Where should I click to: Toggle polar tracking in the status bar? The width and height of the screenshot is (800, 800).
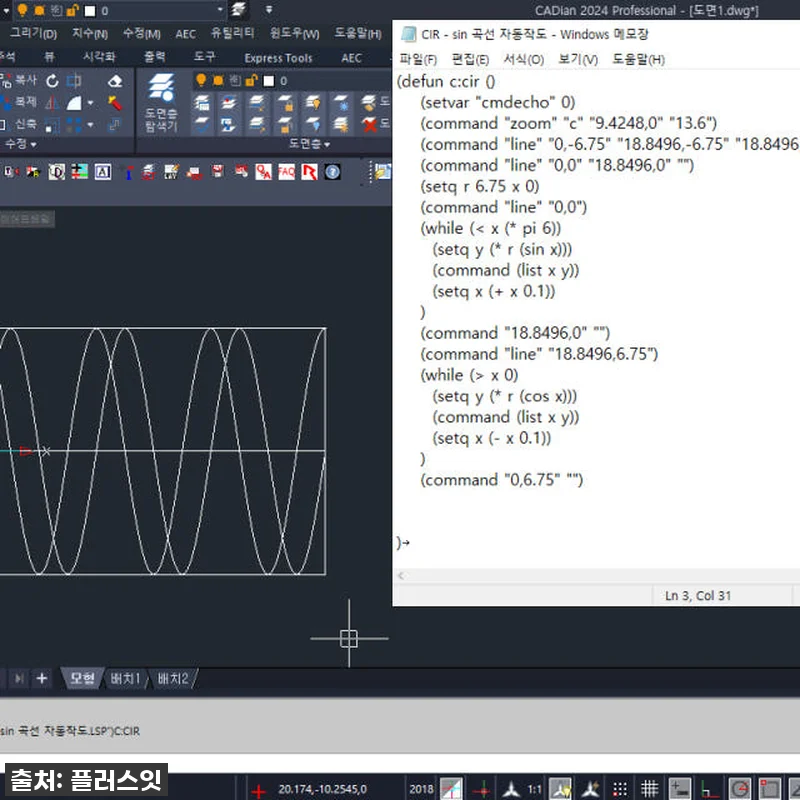739,789
